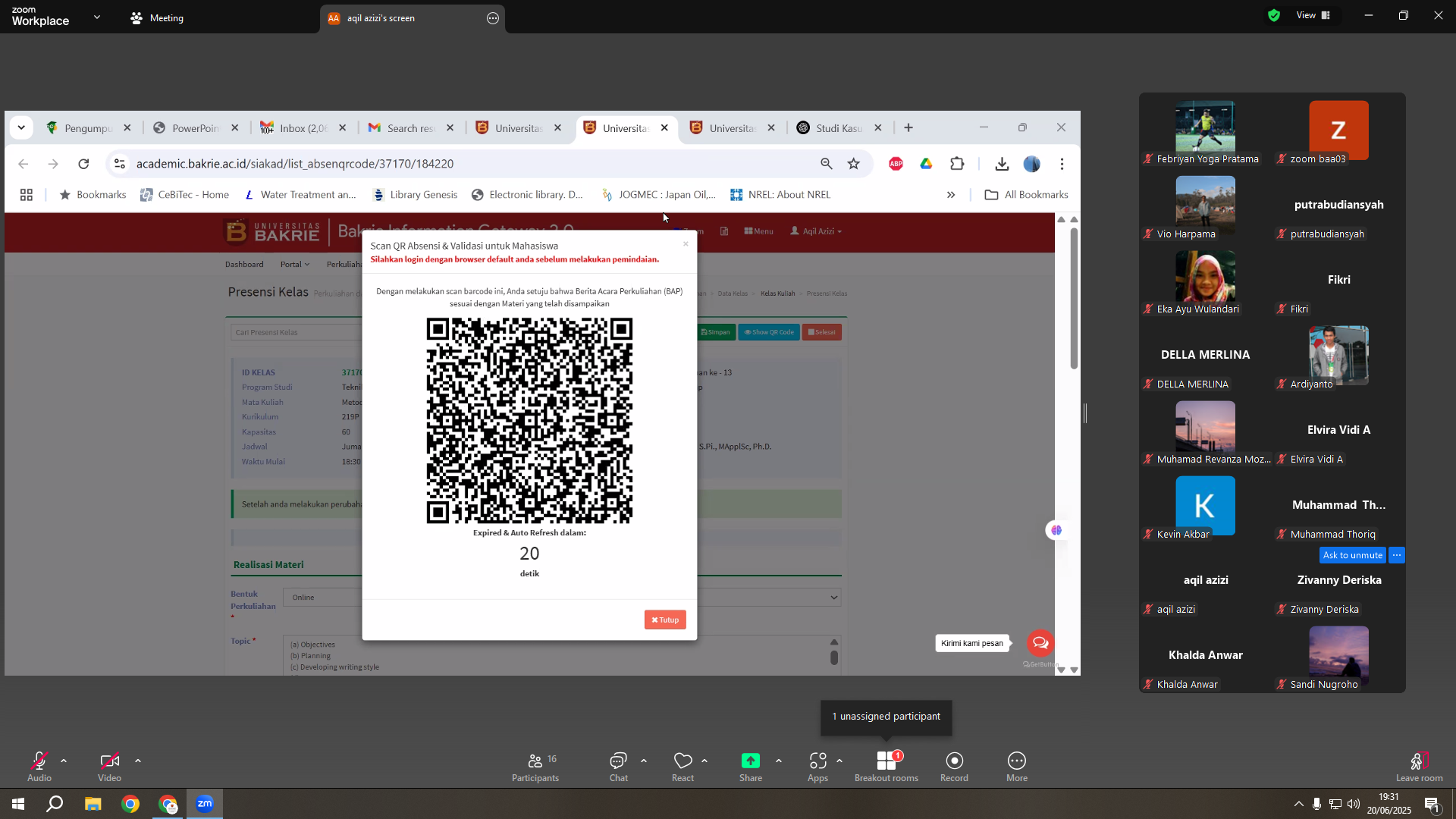Click Ask to unmute for Muhammad Thoriq

pyautogui.click(x=1352, y=555)
